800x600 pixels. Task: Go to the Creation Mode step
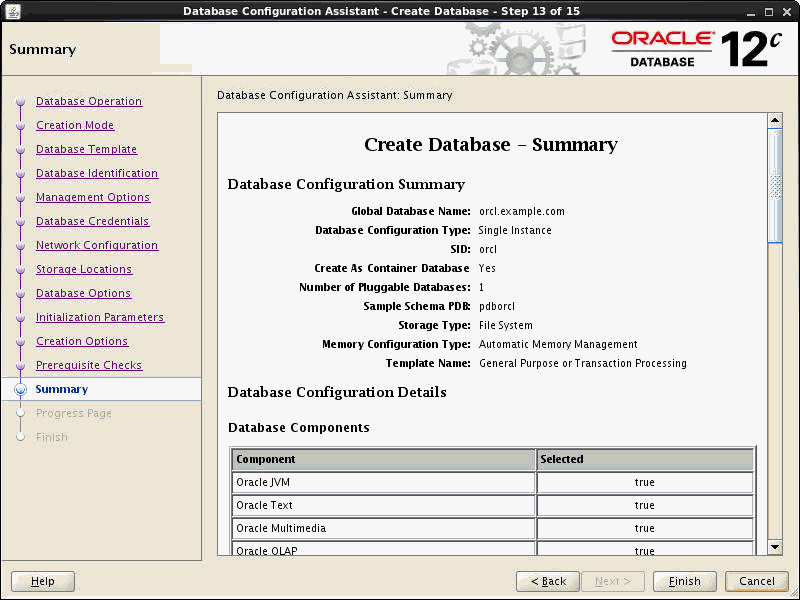point(75,125)
